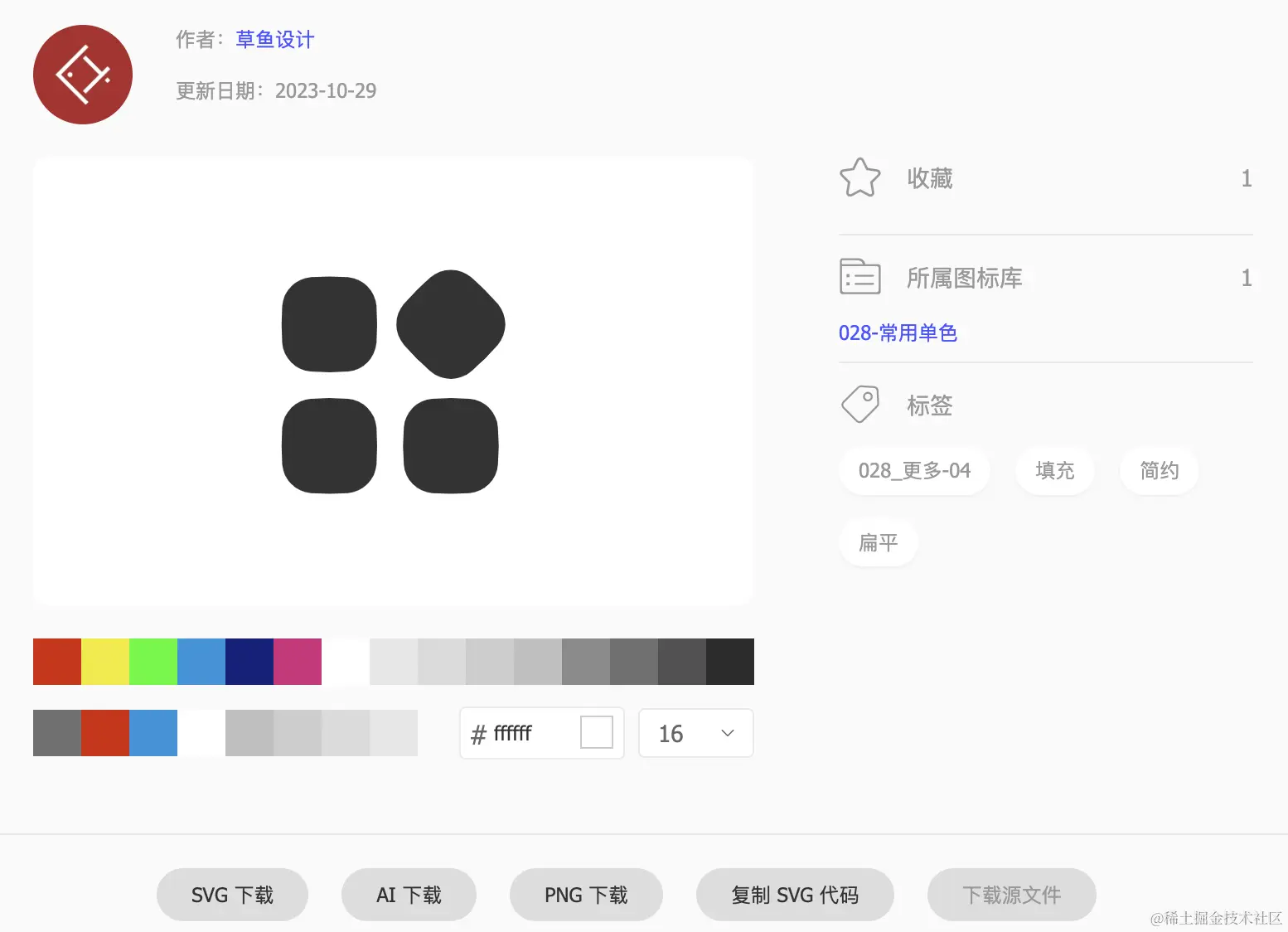
Task: Click the white color preview box
Action: 596,733
